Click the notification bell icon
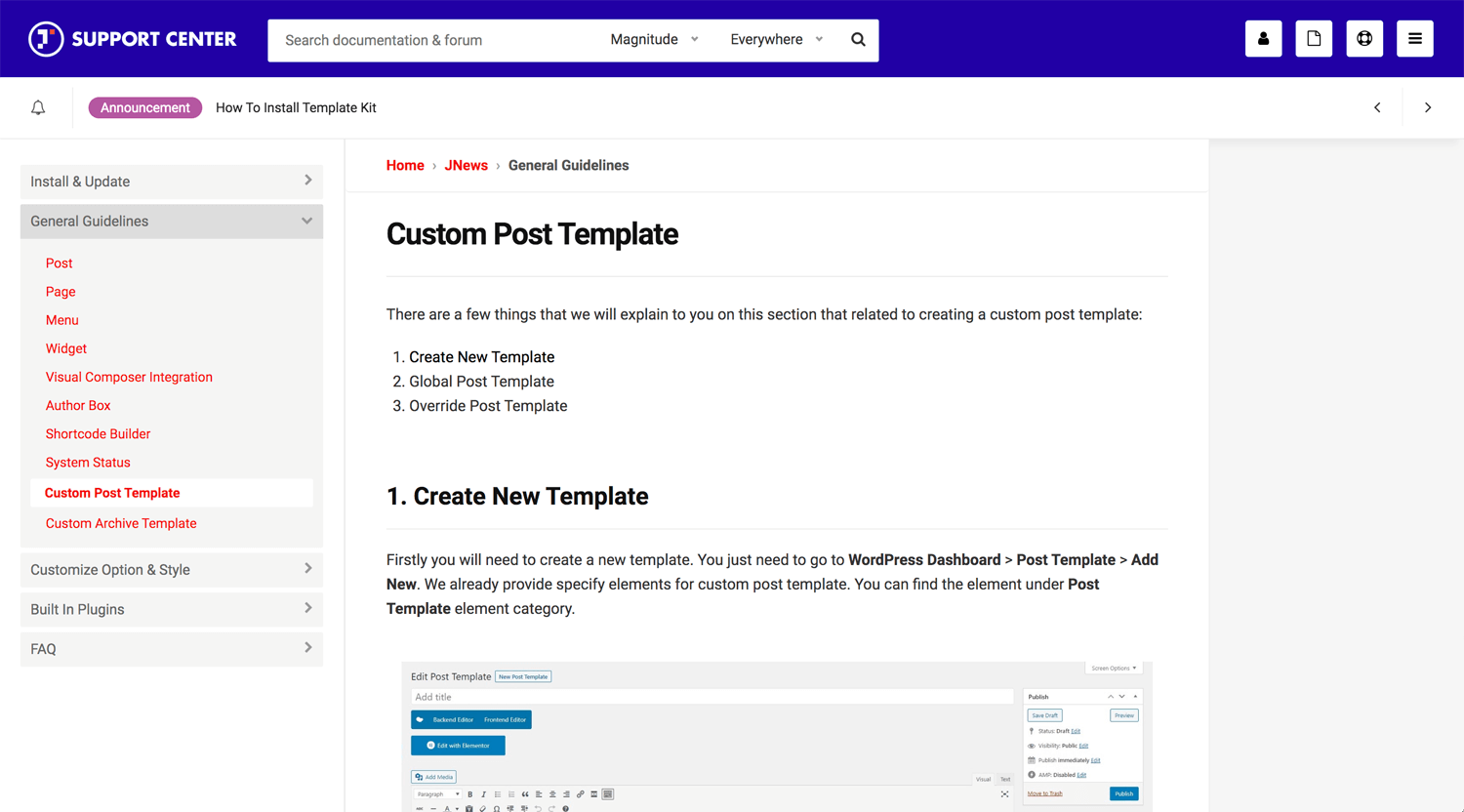The width and height of the screenshot is (1464, 812). click(38, 107)
